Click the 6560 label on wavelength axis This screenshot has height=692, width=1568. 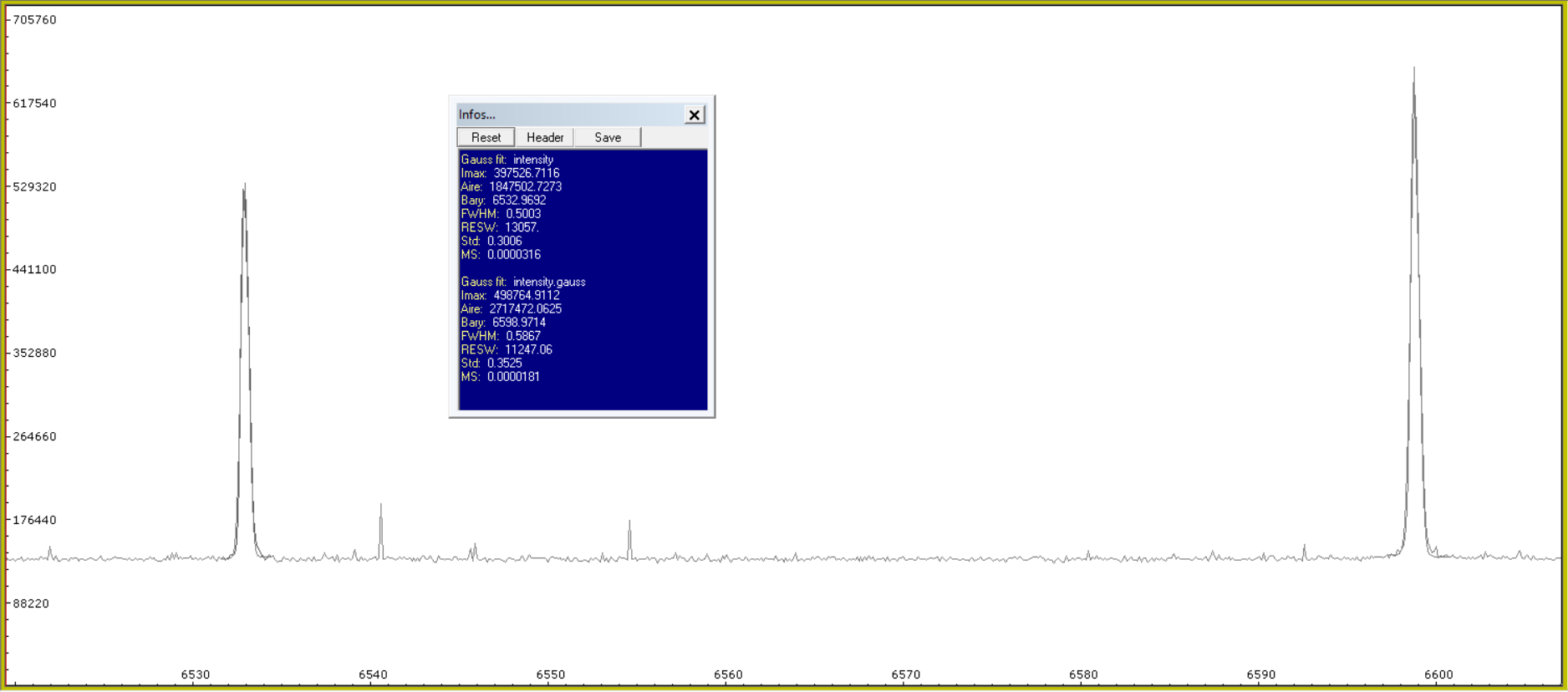tap(728, 674)
